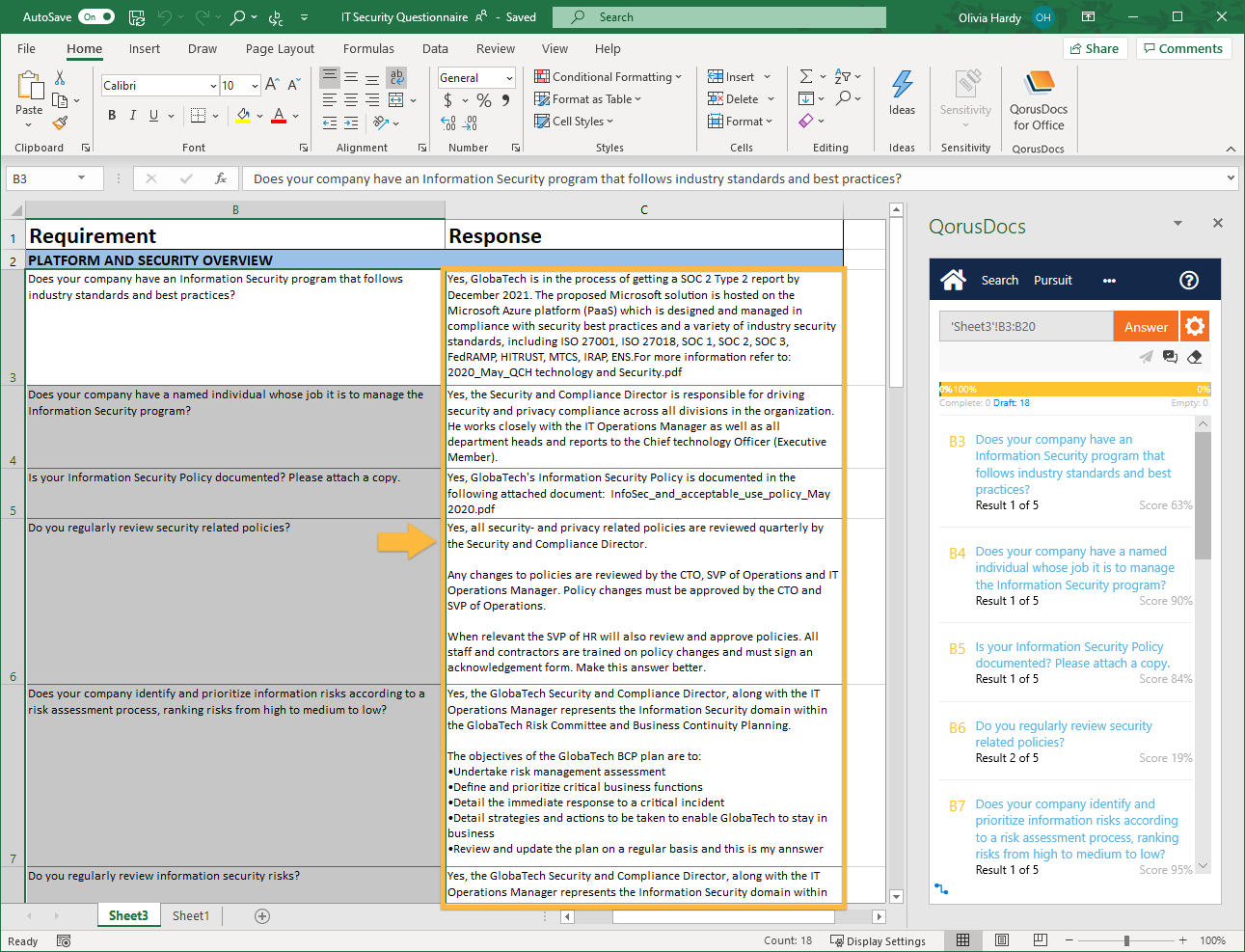1245x952 pixels.
Task: Click the QorusDocs results scrollbar thumb
Action: (x=1203, y=495)
